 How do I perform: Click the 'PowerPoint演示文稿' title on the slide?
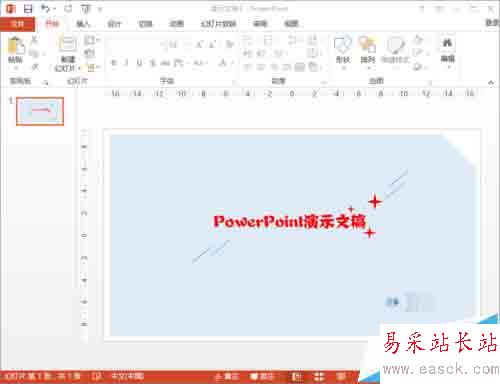290,221
